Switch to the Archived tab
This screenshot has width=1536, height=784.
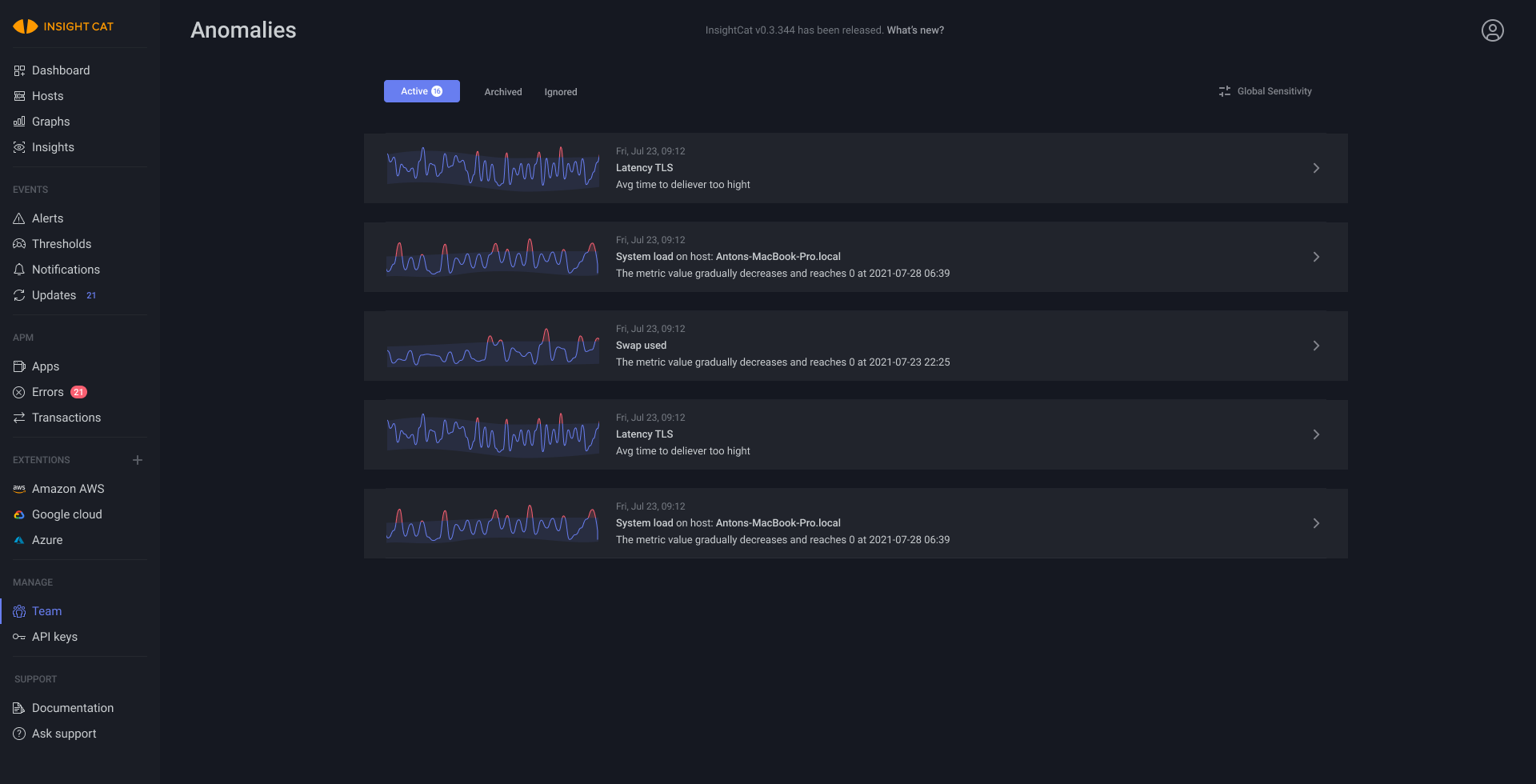[502, 92]
